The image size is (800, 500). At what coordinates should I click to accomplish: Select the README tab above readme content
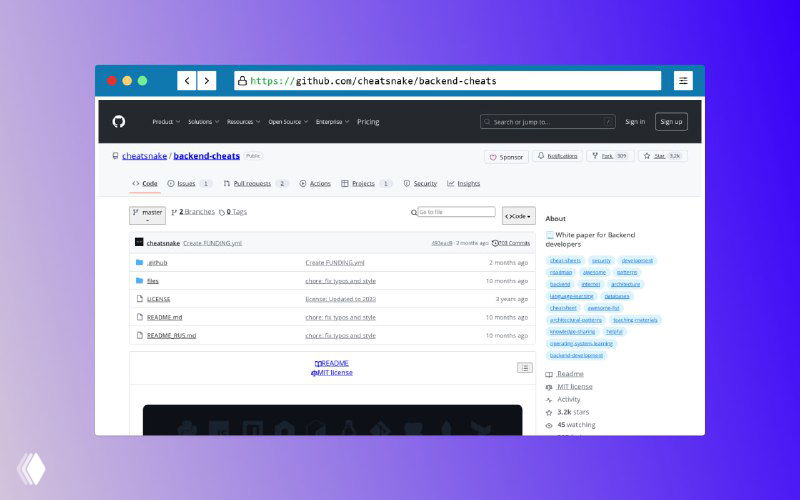coord(332,363)
